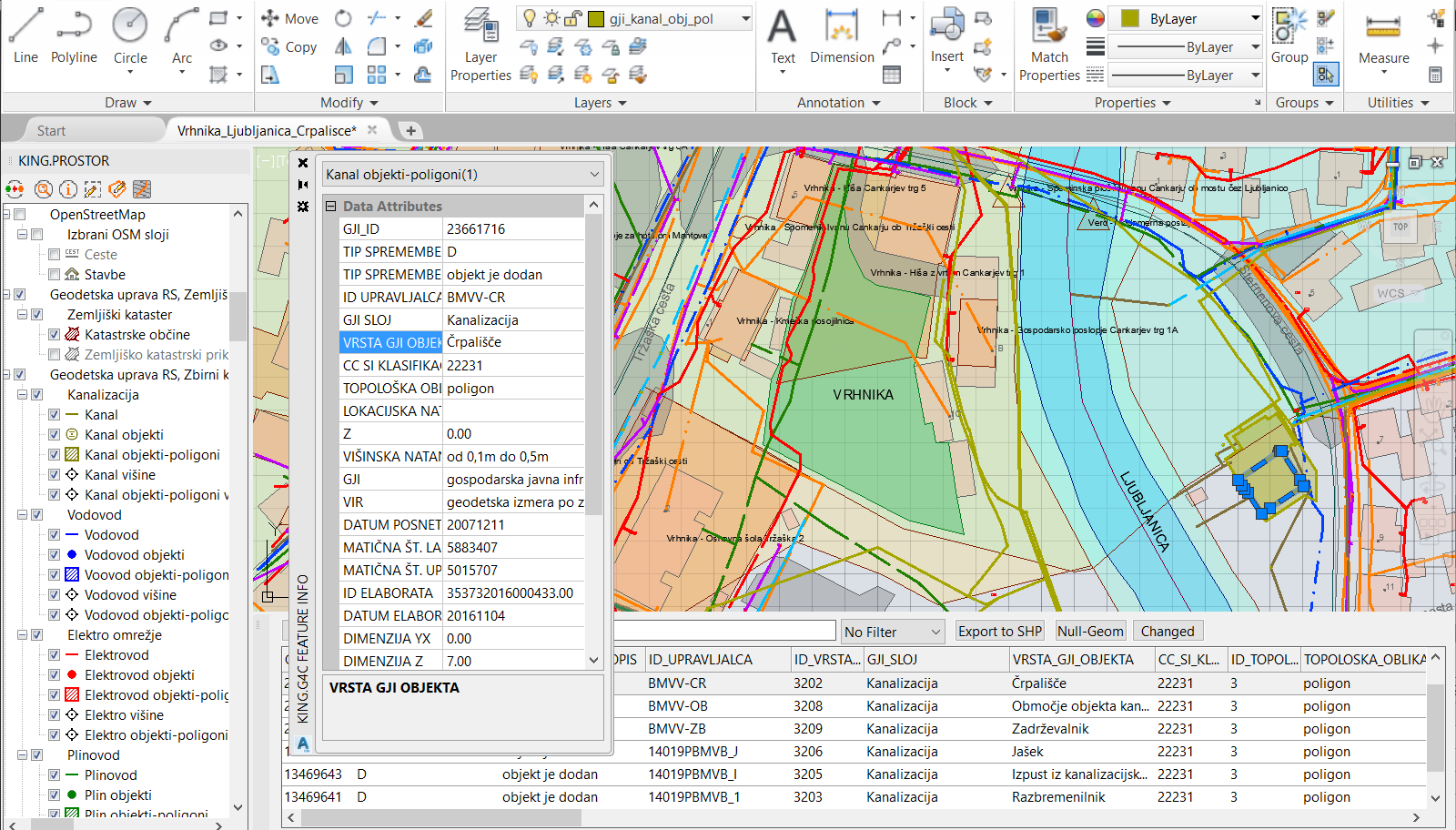Close the feature info panel

click(x=303, y=164)
